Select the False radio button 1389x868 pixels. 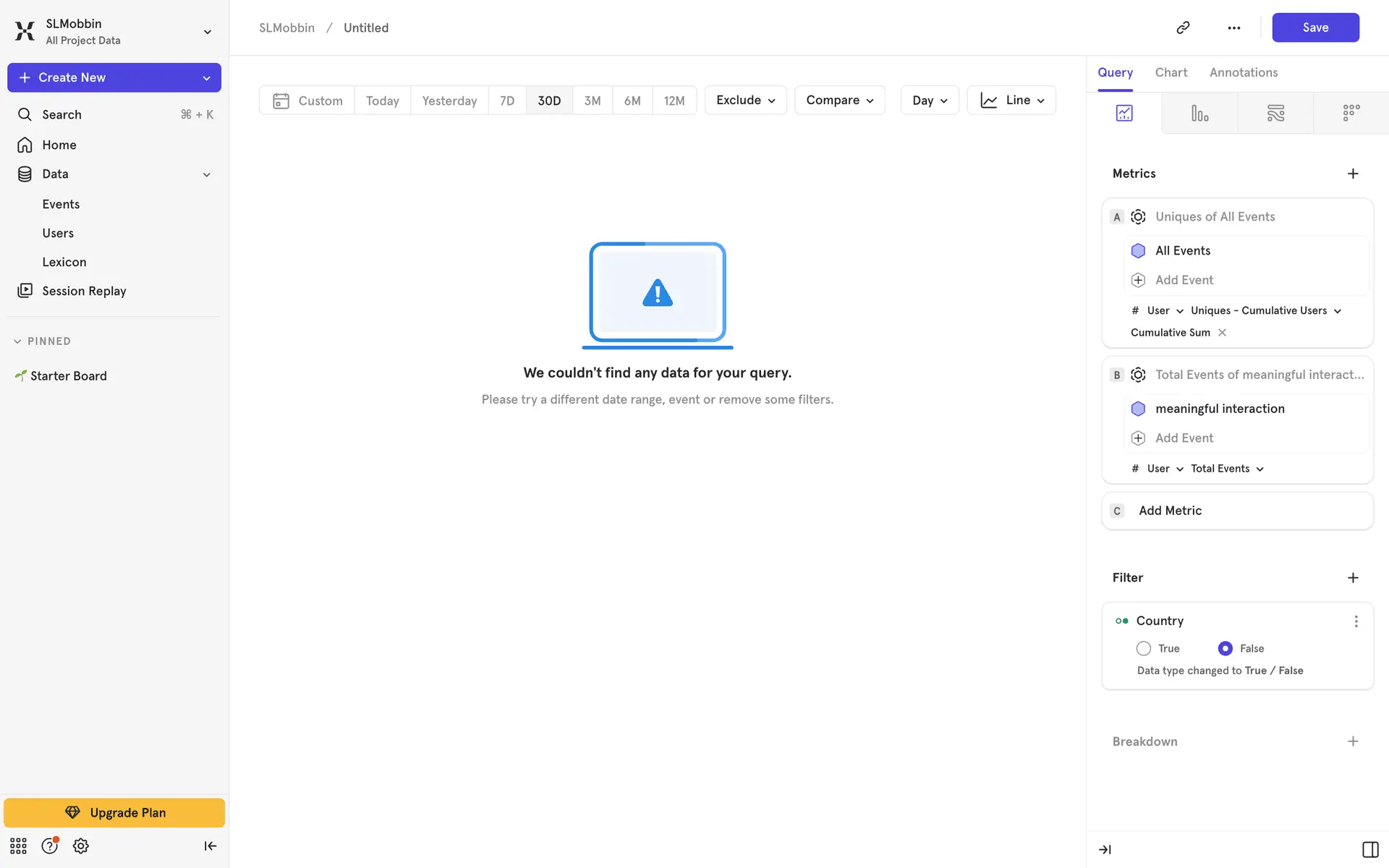(1225, 648)
